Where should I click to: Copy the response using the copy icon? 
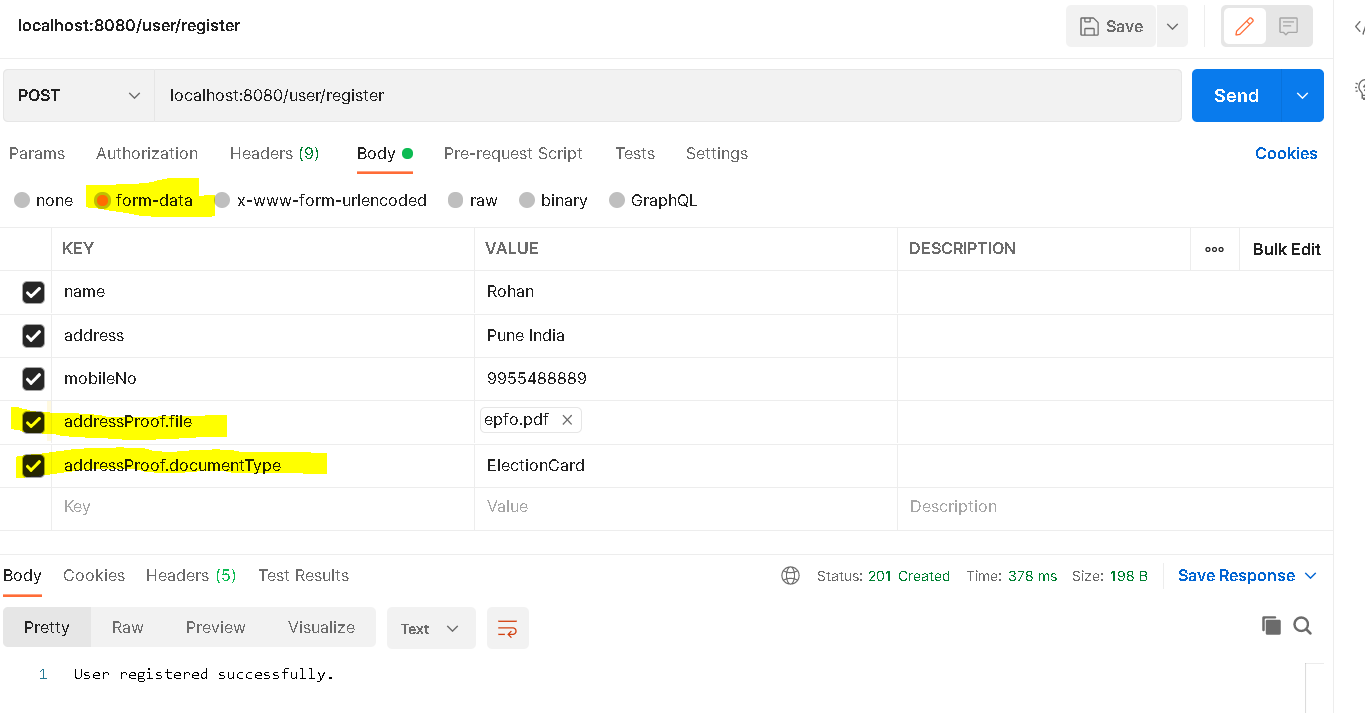click(1271, 624)
